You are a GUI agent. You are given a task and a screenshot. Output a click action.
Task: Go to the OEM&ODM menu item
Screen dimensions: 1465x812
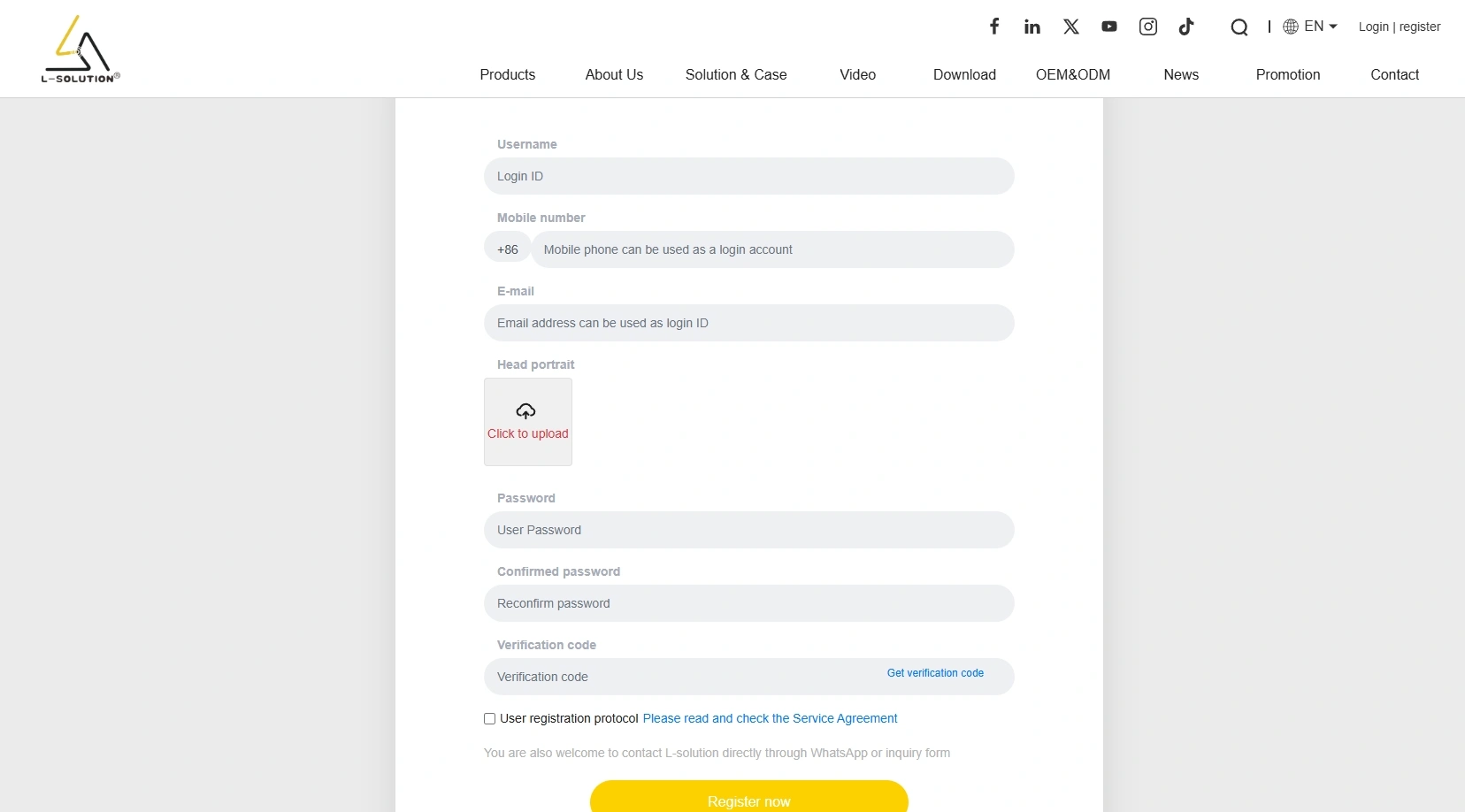(1073, 74)
